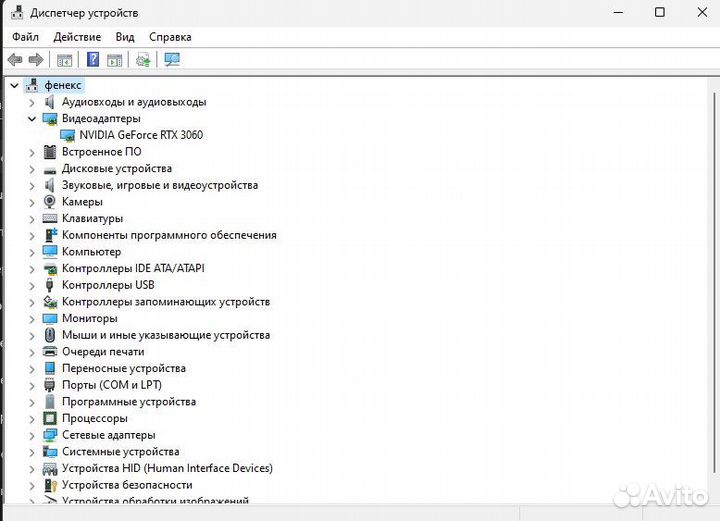The width and height of the screenshot is (720, 521).
Task: Toggle the console tree pane toolbar icon
Action: click(x=65, y=60)
